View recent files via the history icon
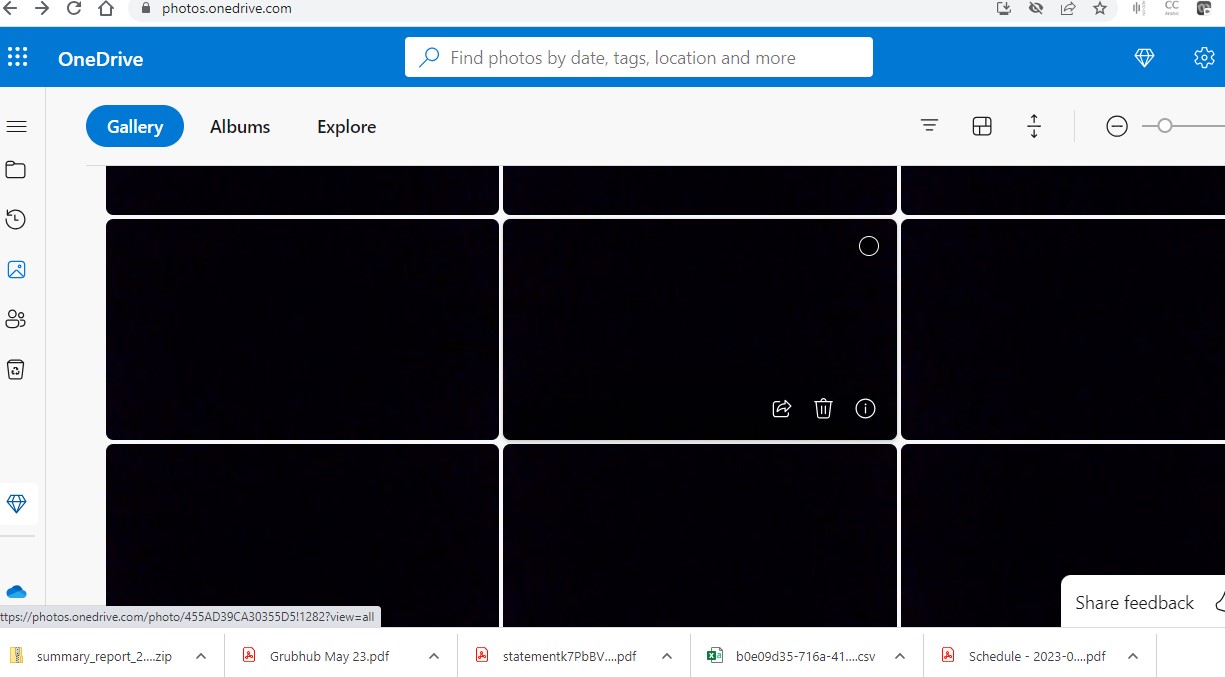Screen dimensions: 1225x677 pyautogui.click(x=16, y=219)
